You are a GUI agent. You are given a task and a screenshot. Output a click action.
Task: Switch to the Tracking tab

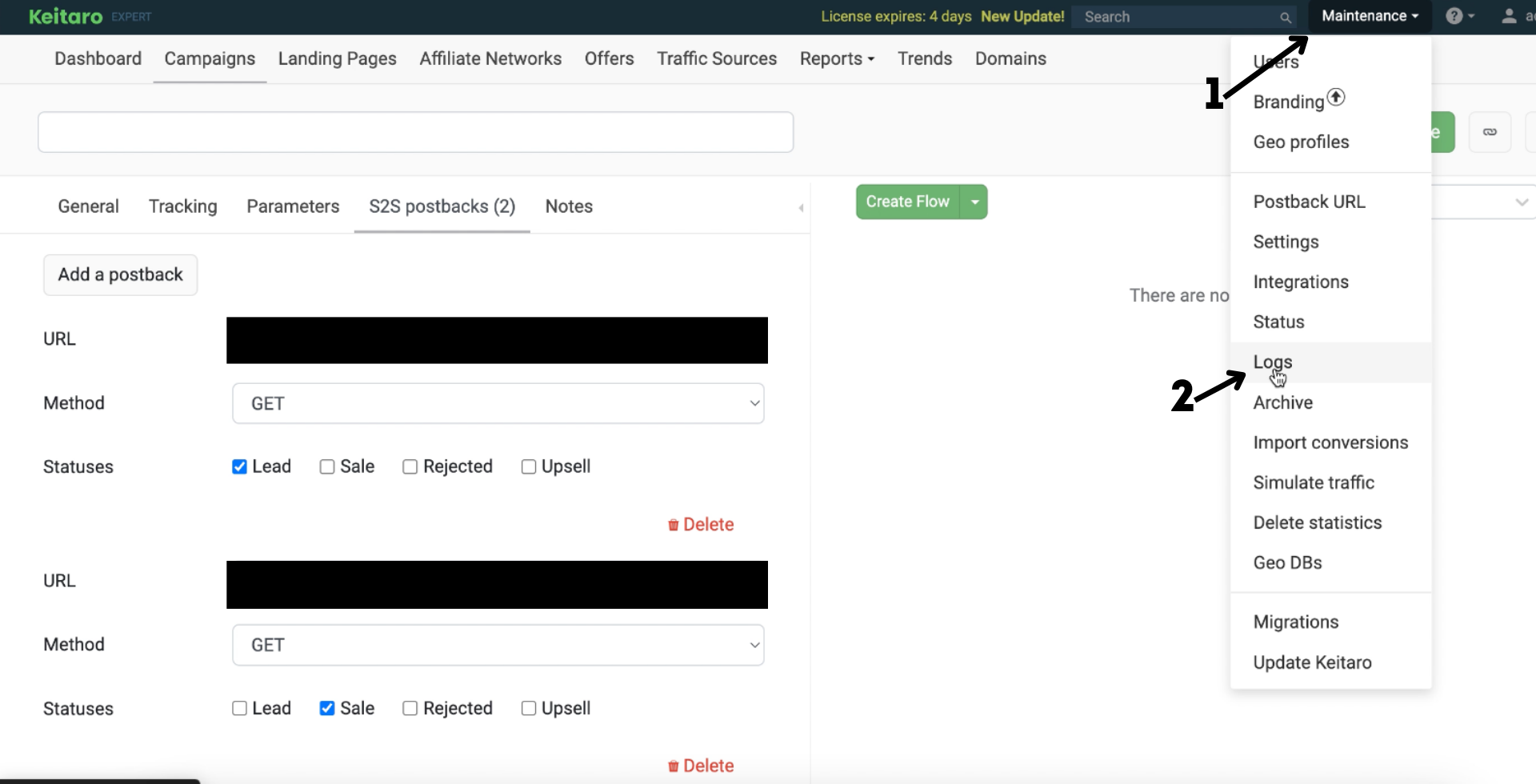click(x=182, y=206)
